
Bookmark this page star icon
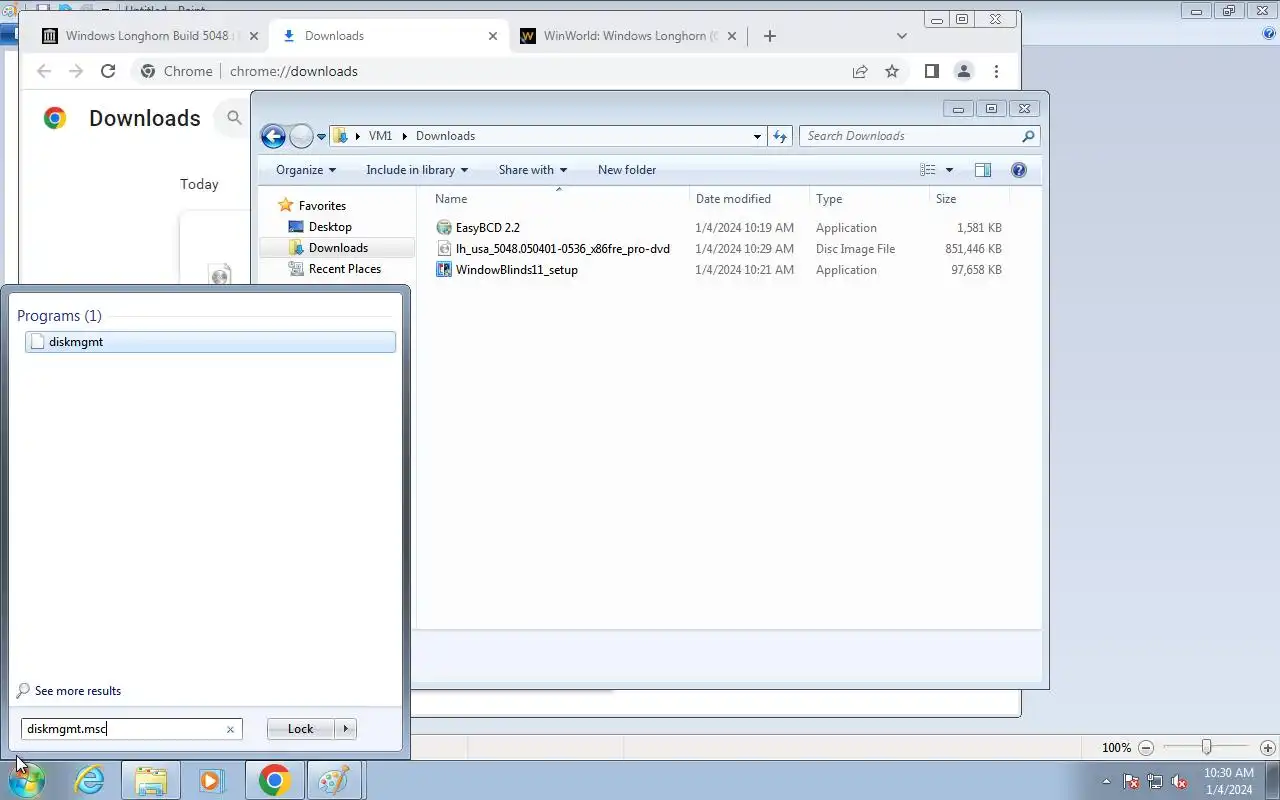click(892, 71)
